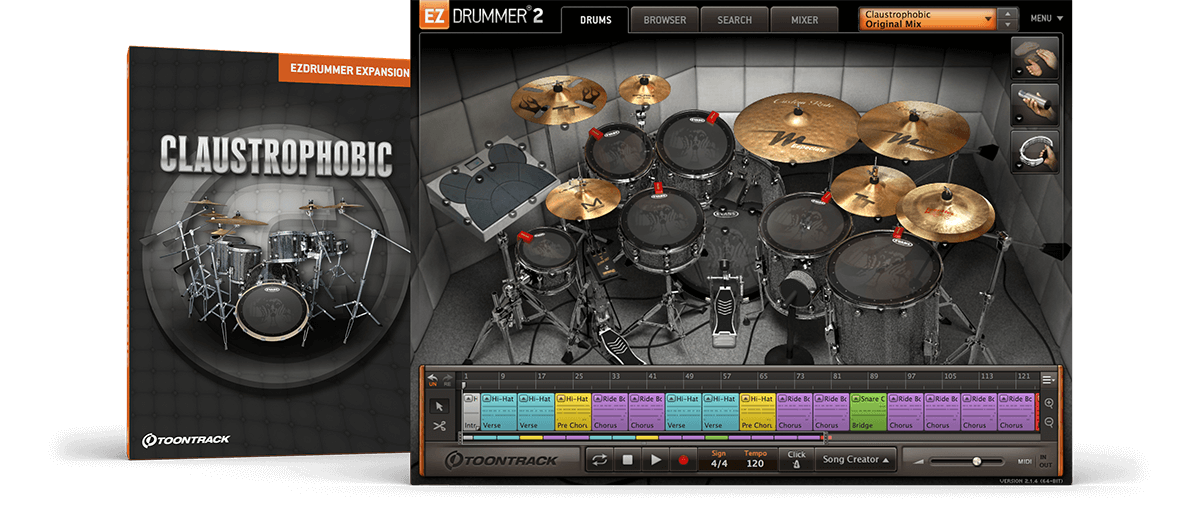Select the scissors cut tool
Image resolution: width=1200 pixels, height=517 pixels.
point(438,425)
